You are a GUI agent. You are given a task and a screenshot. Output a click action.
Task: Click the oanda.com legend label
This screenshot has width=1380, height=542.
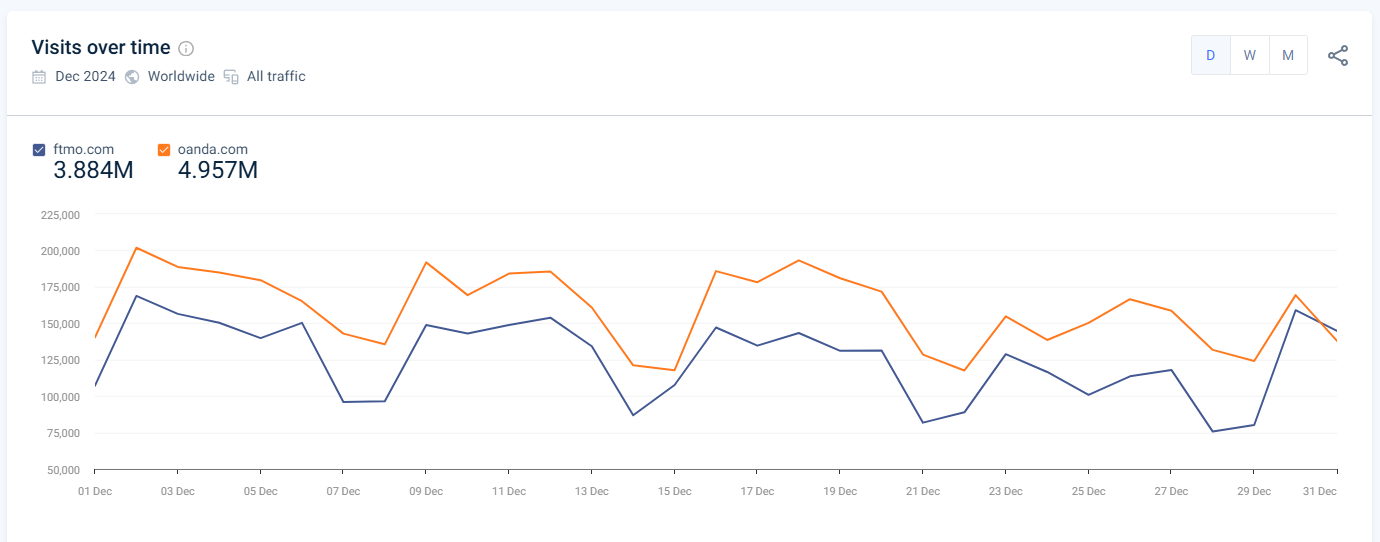pyautogui.click(x=212, y=150)
